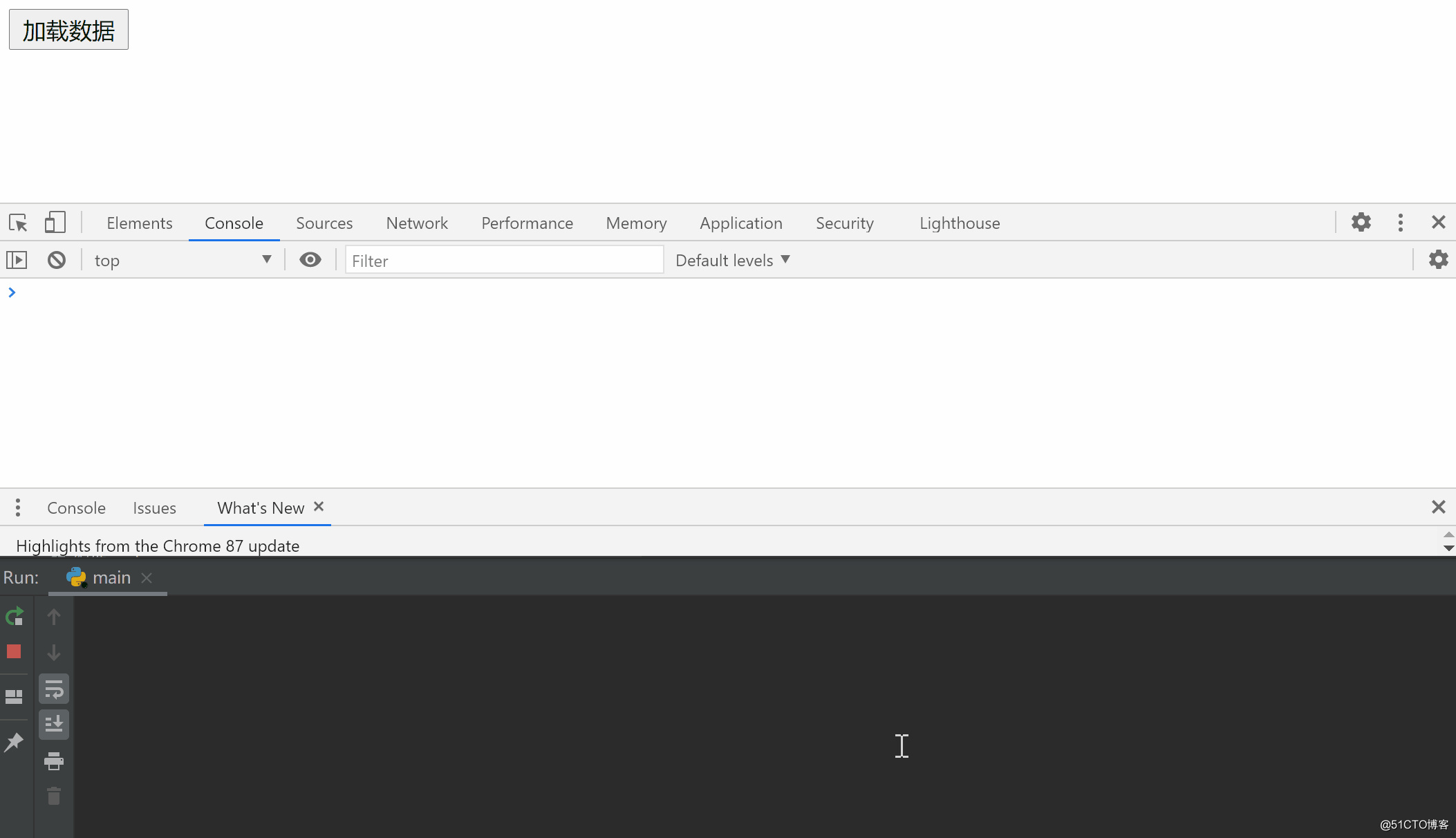Clear console with the ban icon

click(x=57, y=260)
